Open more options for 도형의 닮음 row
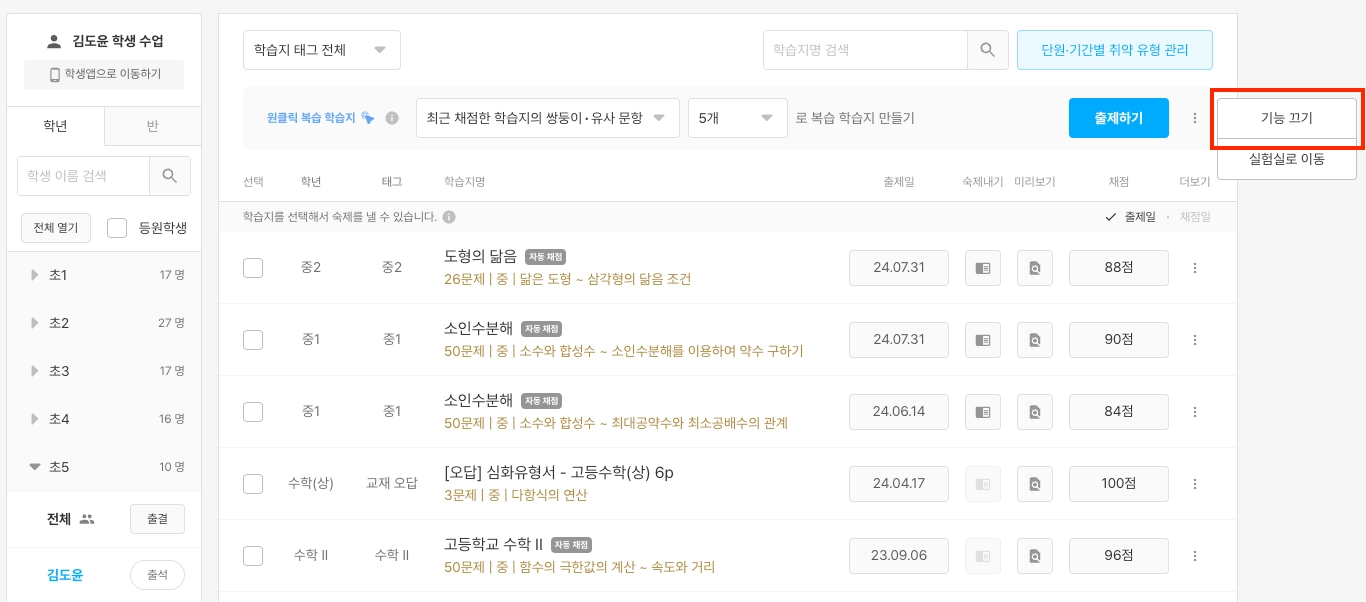1366x602 pixels. click(1194, 268)
